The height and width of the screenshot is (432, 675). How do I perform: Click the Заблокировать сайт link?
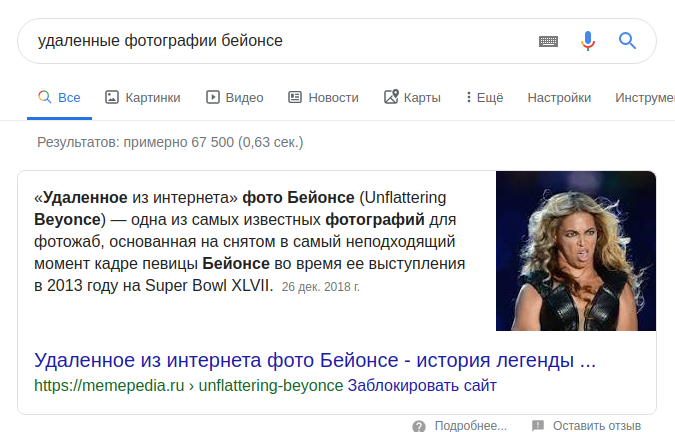421,385
